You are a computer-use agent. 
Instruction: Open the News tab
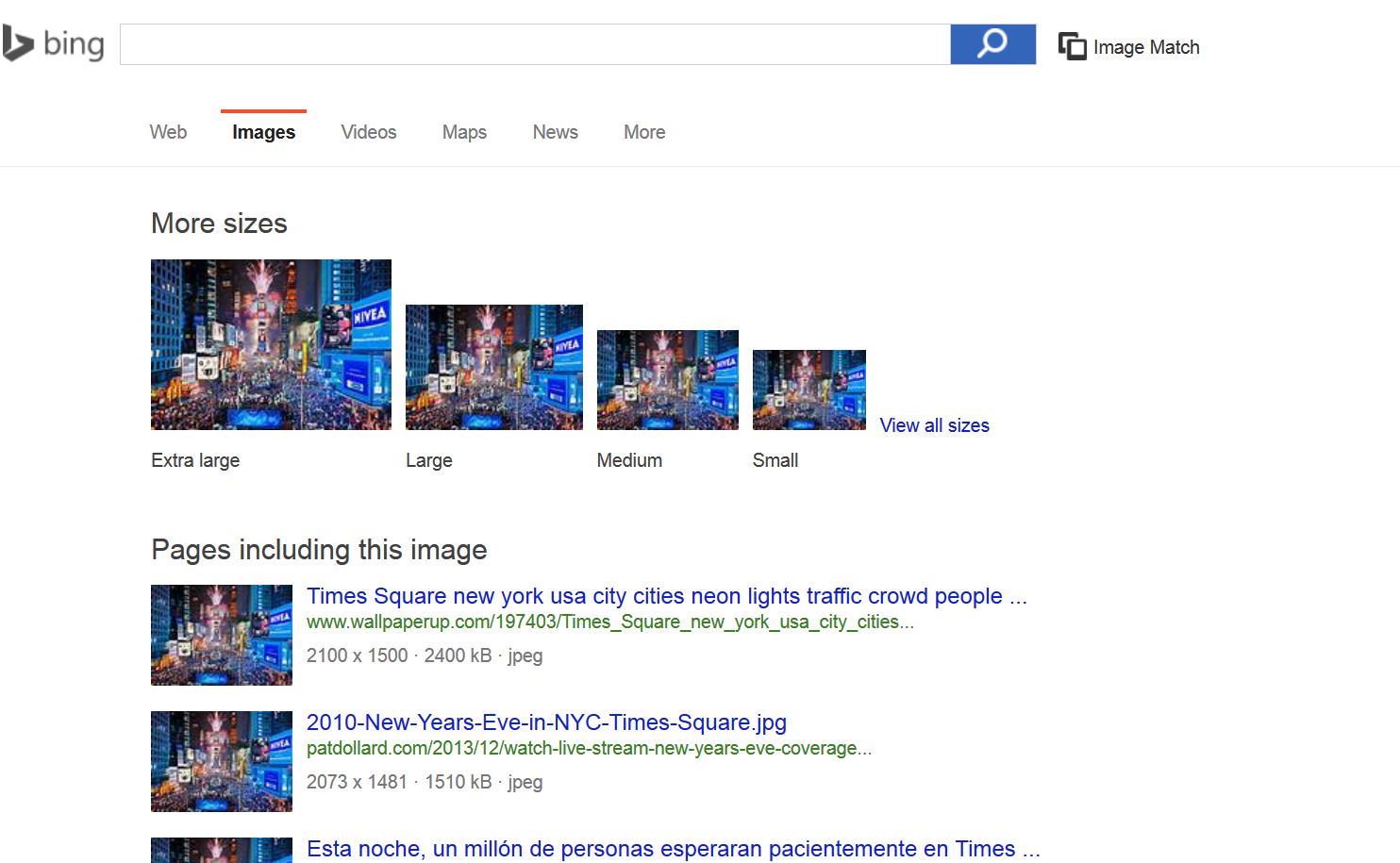556,132
